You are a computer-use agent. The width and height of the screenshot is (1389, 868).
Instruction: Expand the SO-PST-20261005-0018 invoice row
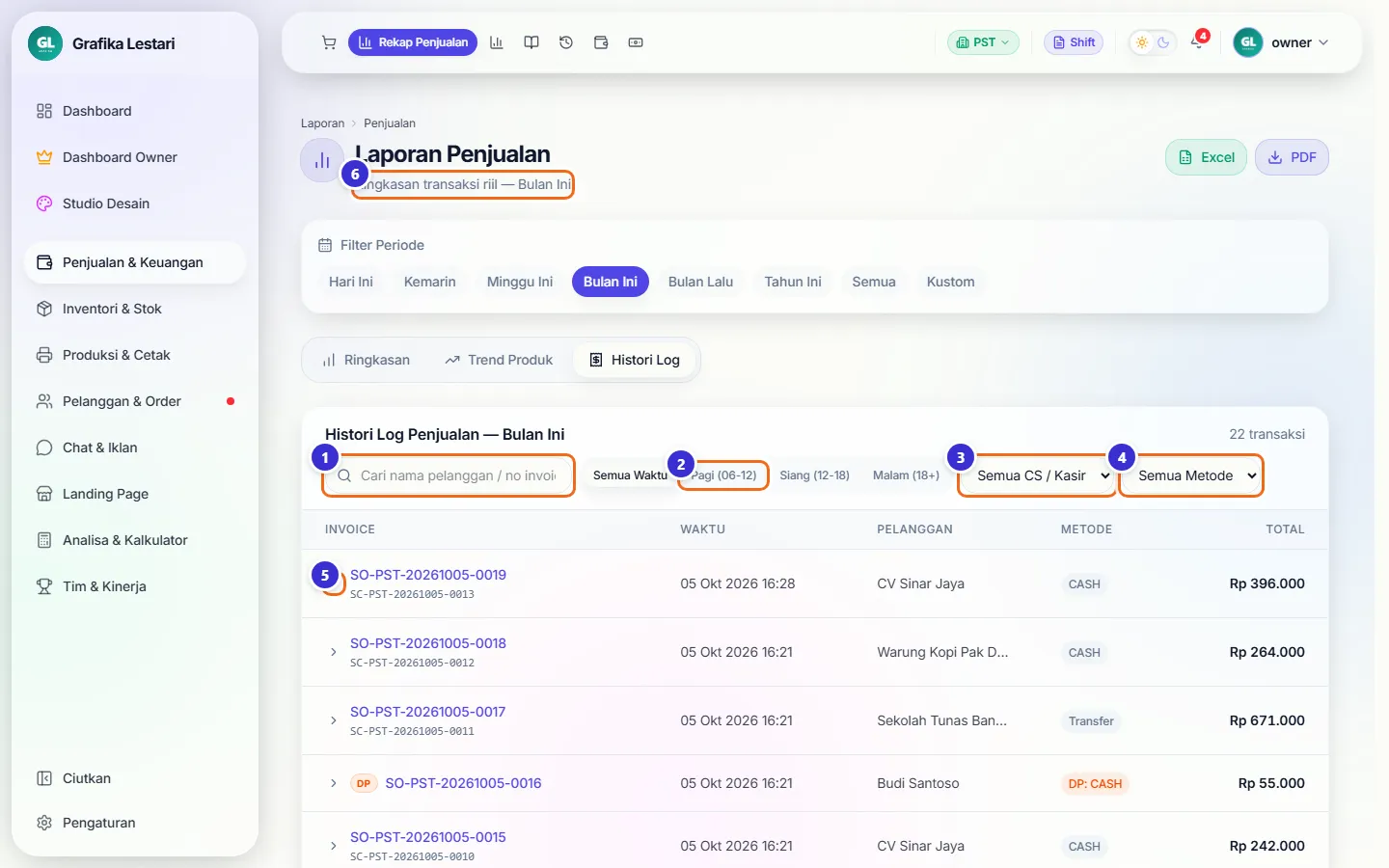pyautogui.click(x=334, y=652)
